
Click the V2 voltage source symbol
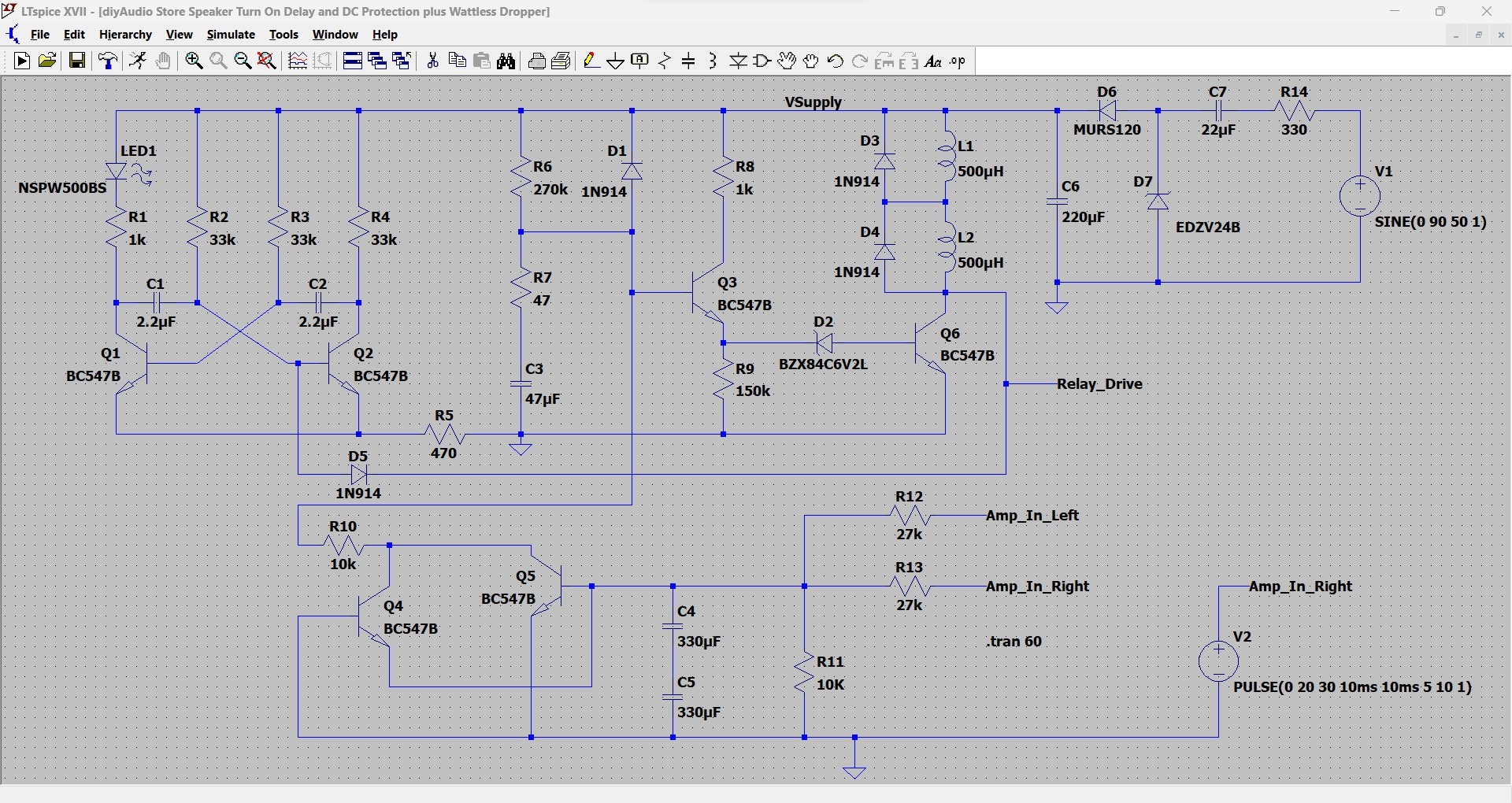tap(1218, 661)
